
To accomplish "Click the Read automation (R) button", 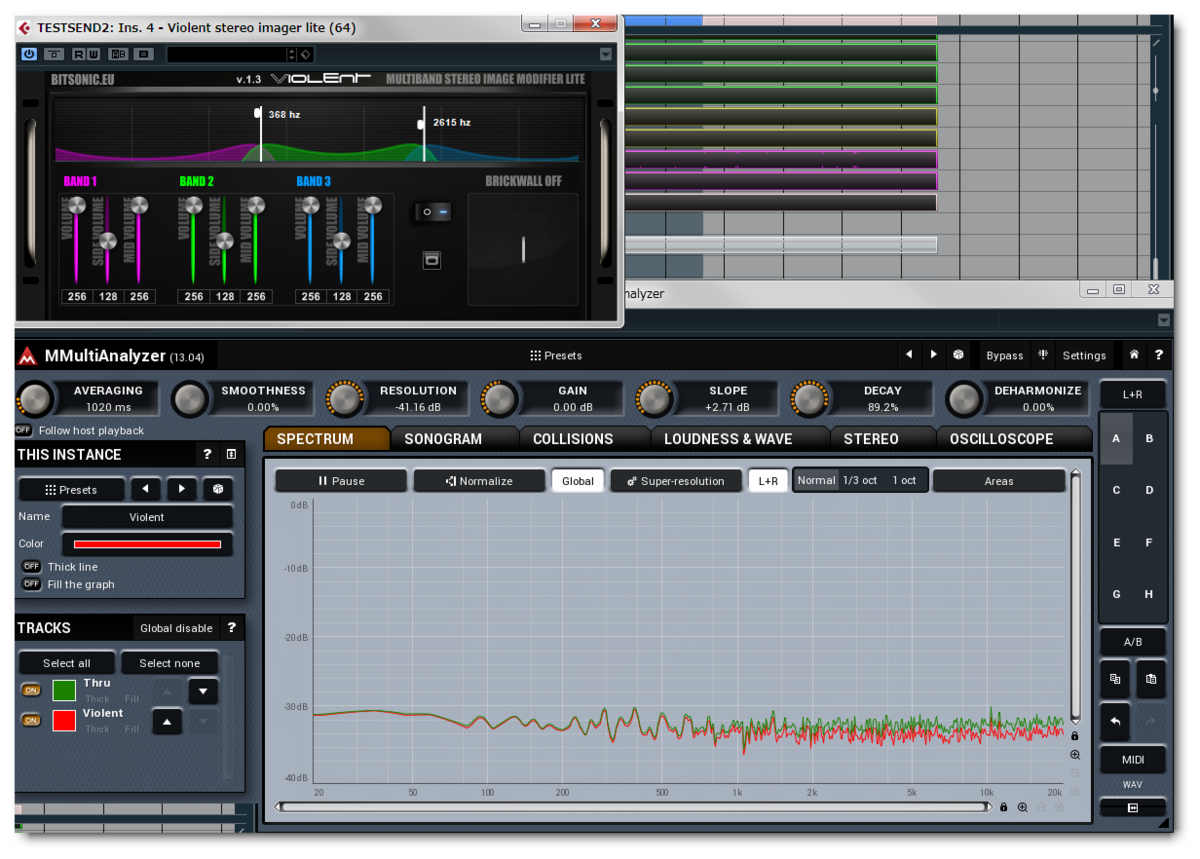I will coord(79,54).
